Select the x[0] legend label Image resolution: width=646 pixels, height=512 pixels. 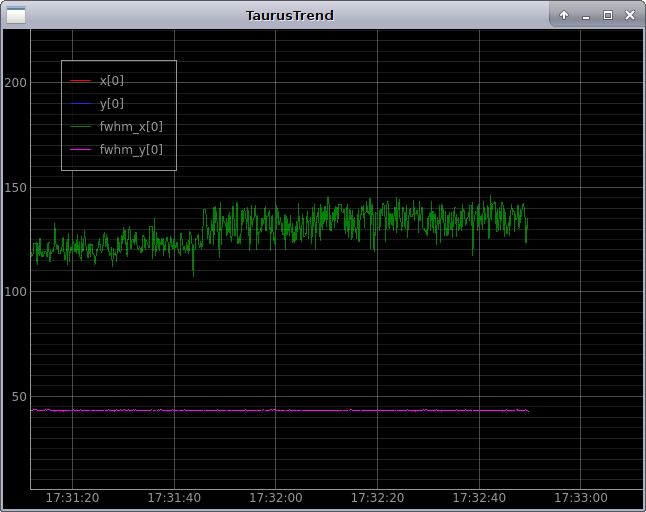112,81
